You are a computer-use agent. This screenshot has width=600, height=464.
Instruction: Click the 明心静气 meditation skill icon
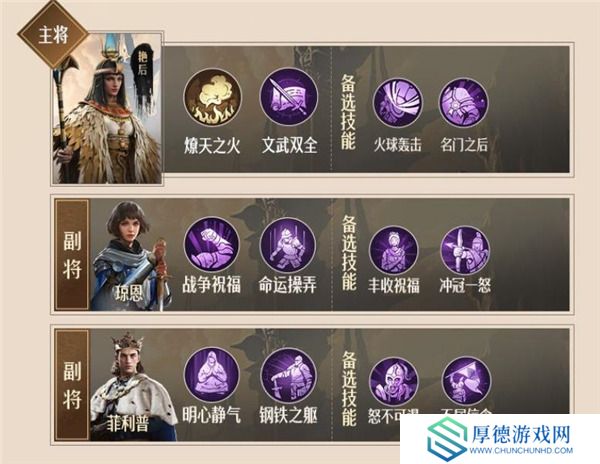(x=212, y=377)
